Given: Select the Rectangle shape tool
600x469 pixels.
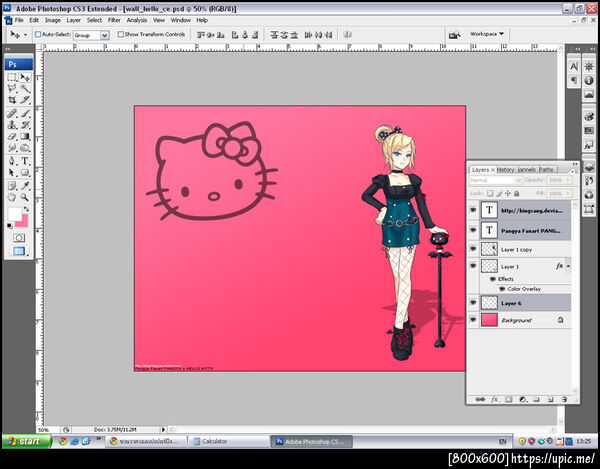Looking at the screenshot, I should 25,173.
